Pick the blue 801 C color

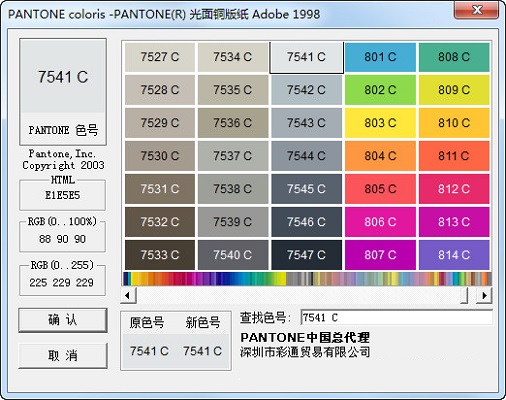coord(380,57)
